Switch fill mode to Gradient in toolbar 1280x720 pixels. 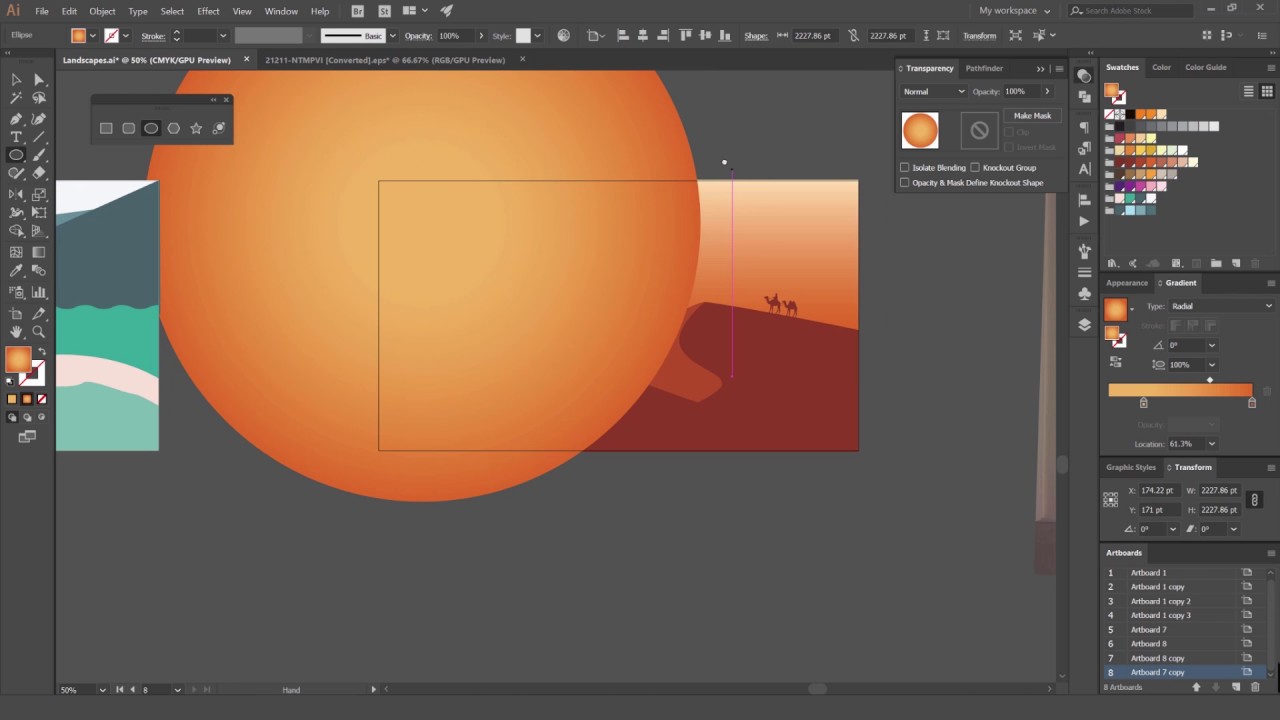point(27,399)
